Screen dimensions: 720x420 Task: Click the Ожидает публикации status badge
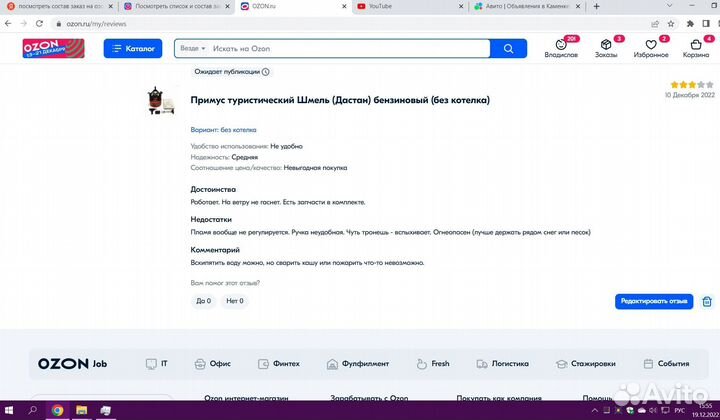coord(232,72)
